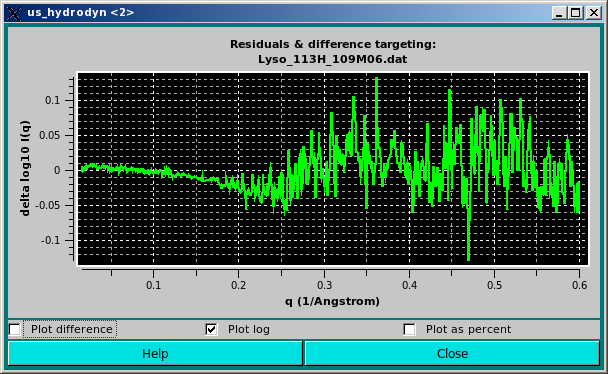Click the Lyso_113H_109M06.dat filename text
Screen dimensions: 608x374
click(333, 59)
